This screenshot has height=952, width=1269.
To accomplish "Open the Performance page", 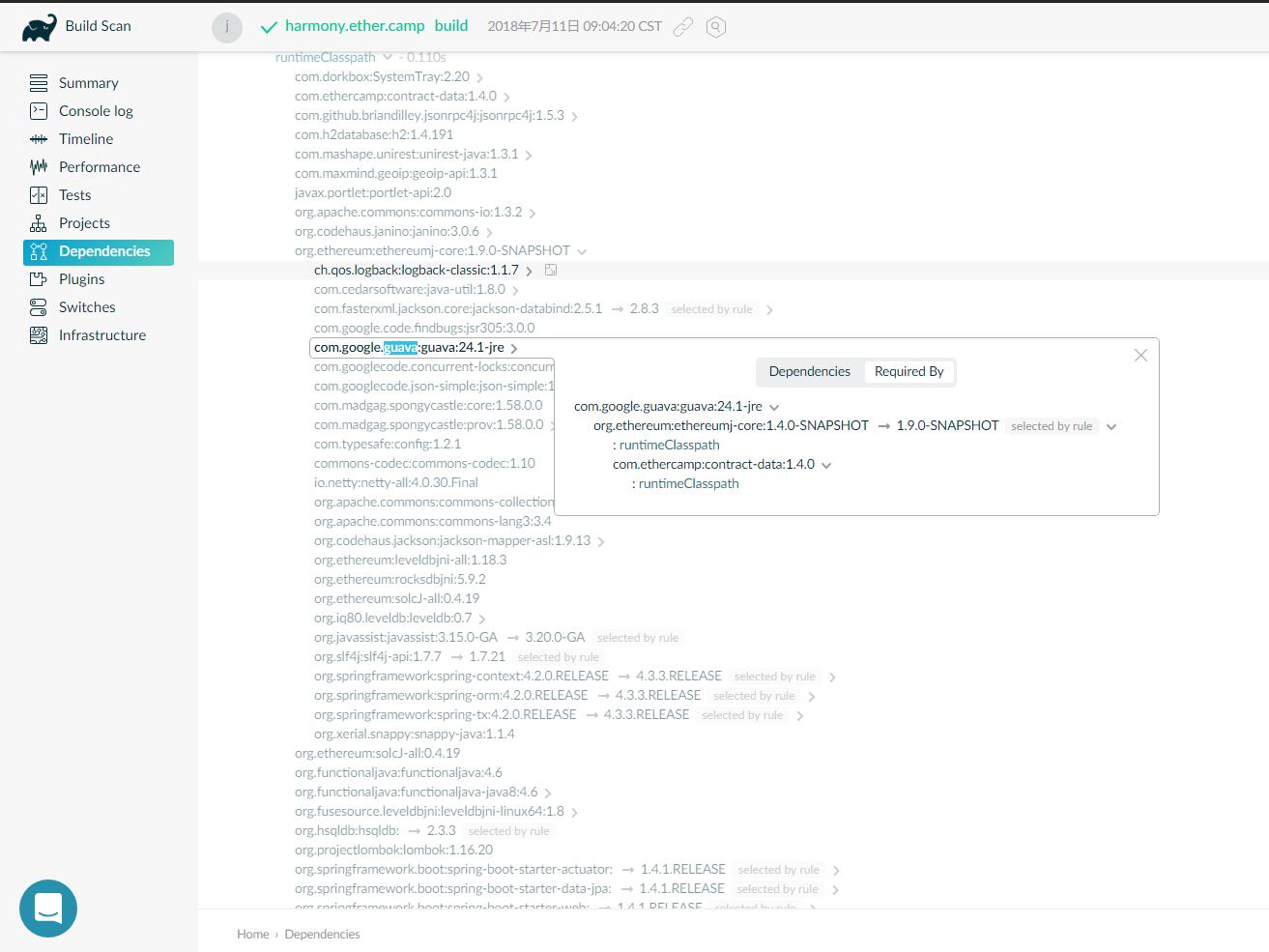I will [x=100, y=167].
